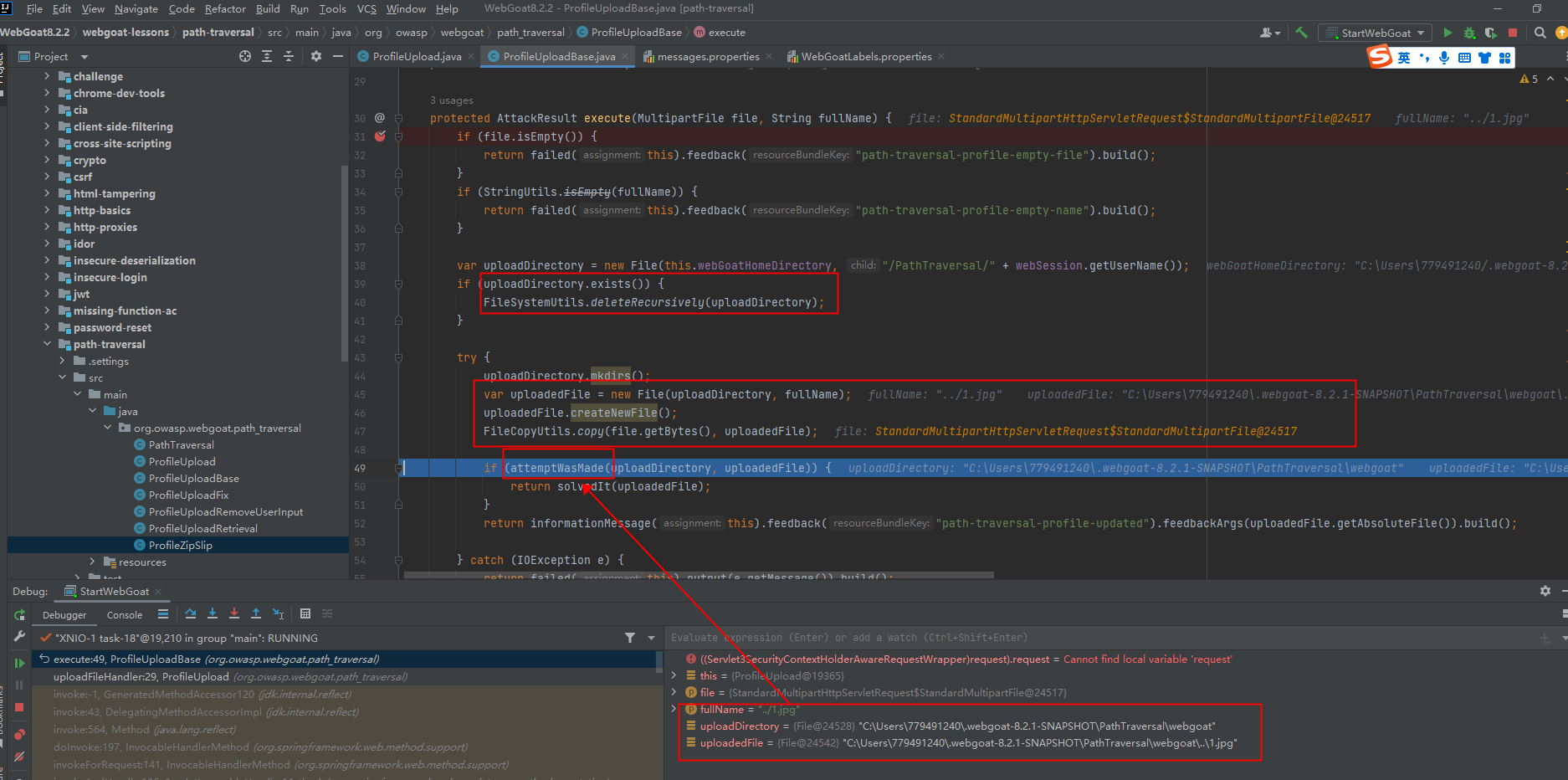Open the thread selector dropdown arrow

coord(652,638)
